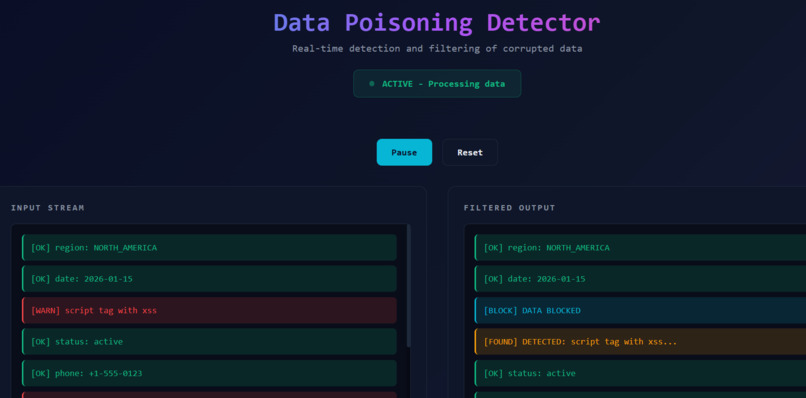Click the Reset button

[470, 152]
